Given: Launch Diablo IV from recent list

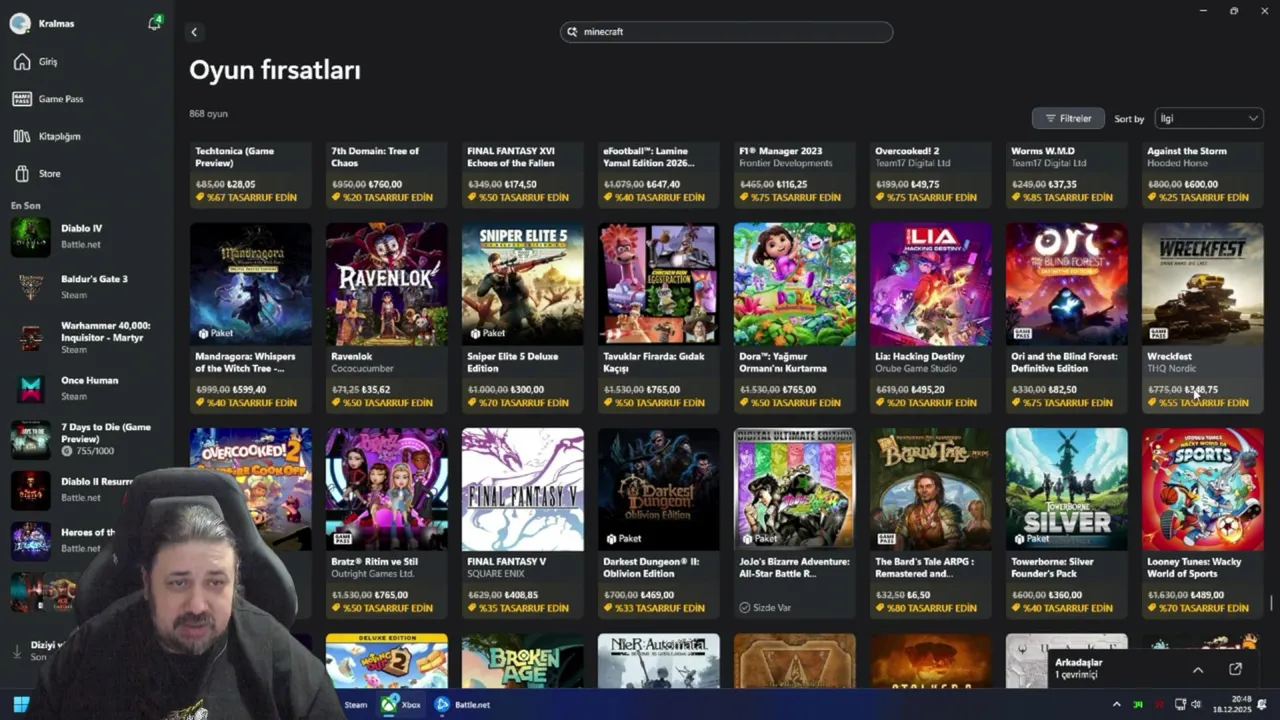Looking at the screenshot, I should (30, 237).
